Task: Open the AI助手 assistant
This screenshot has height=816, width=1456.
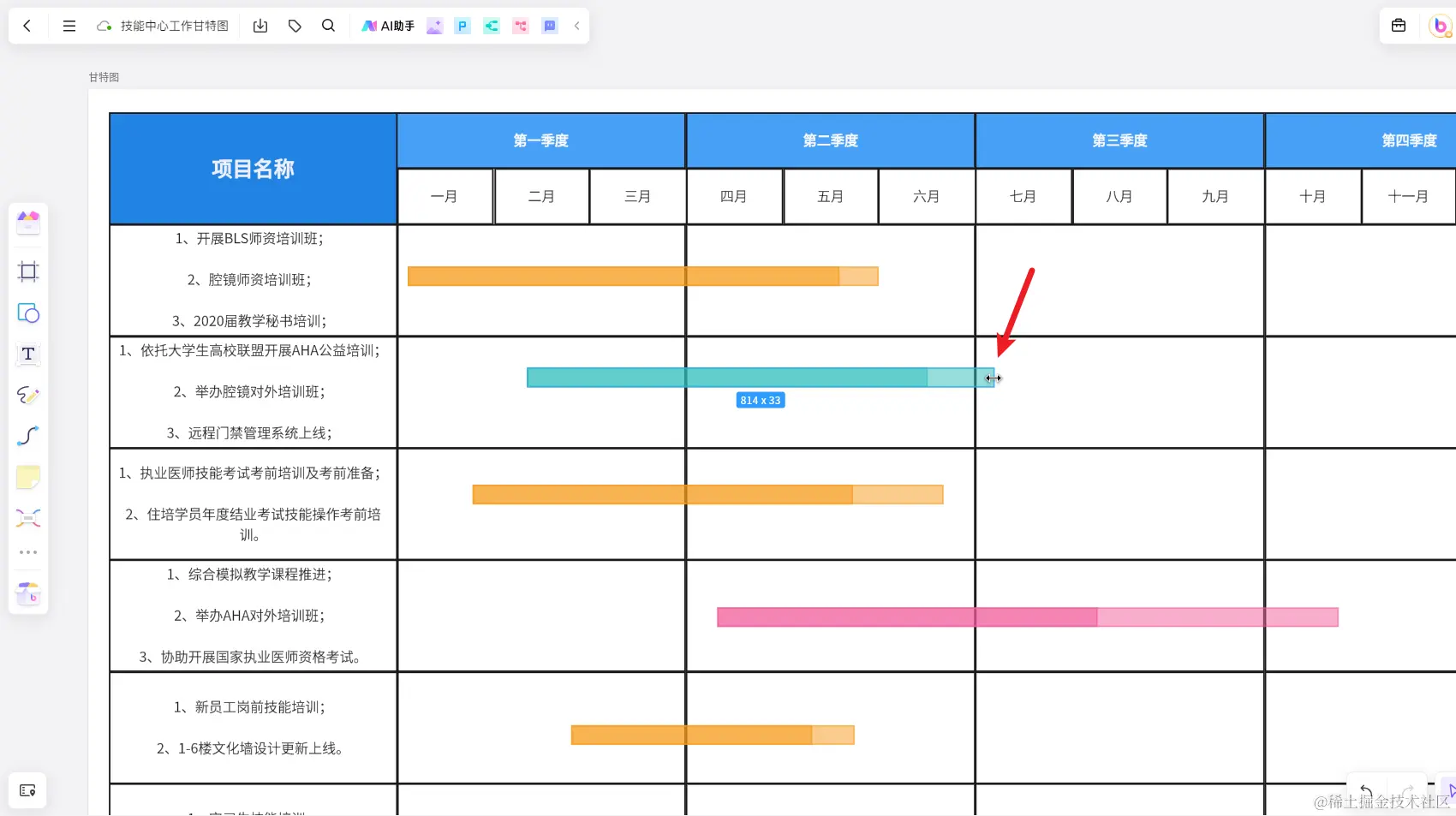Action: pos(387,26)
